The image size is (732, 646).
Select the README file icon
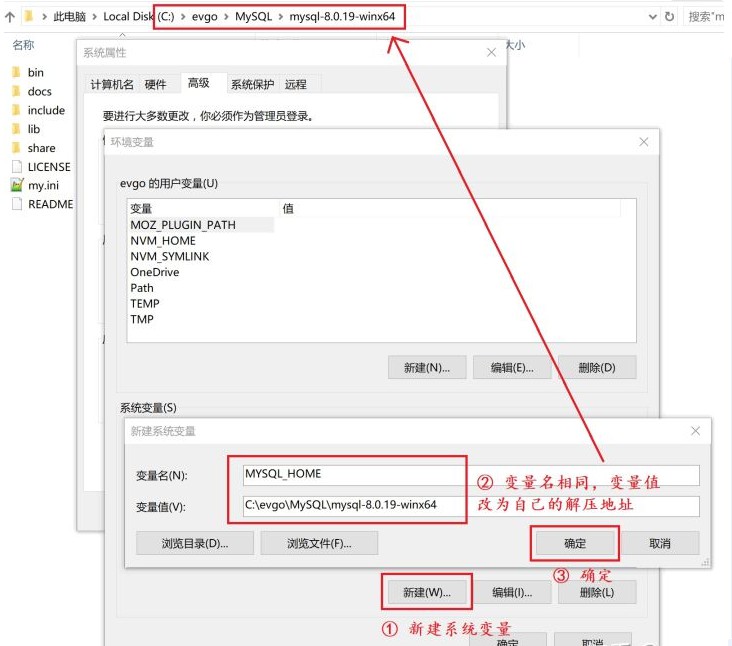(x=17, y=204)
